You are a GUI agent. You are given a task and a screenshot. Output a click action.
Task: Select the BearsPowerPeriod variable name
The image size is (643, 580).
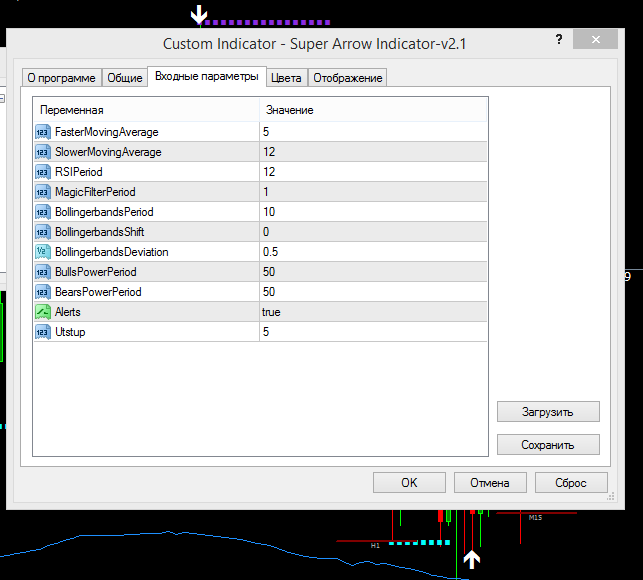pyautogui.click(x=98, y=292)
